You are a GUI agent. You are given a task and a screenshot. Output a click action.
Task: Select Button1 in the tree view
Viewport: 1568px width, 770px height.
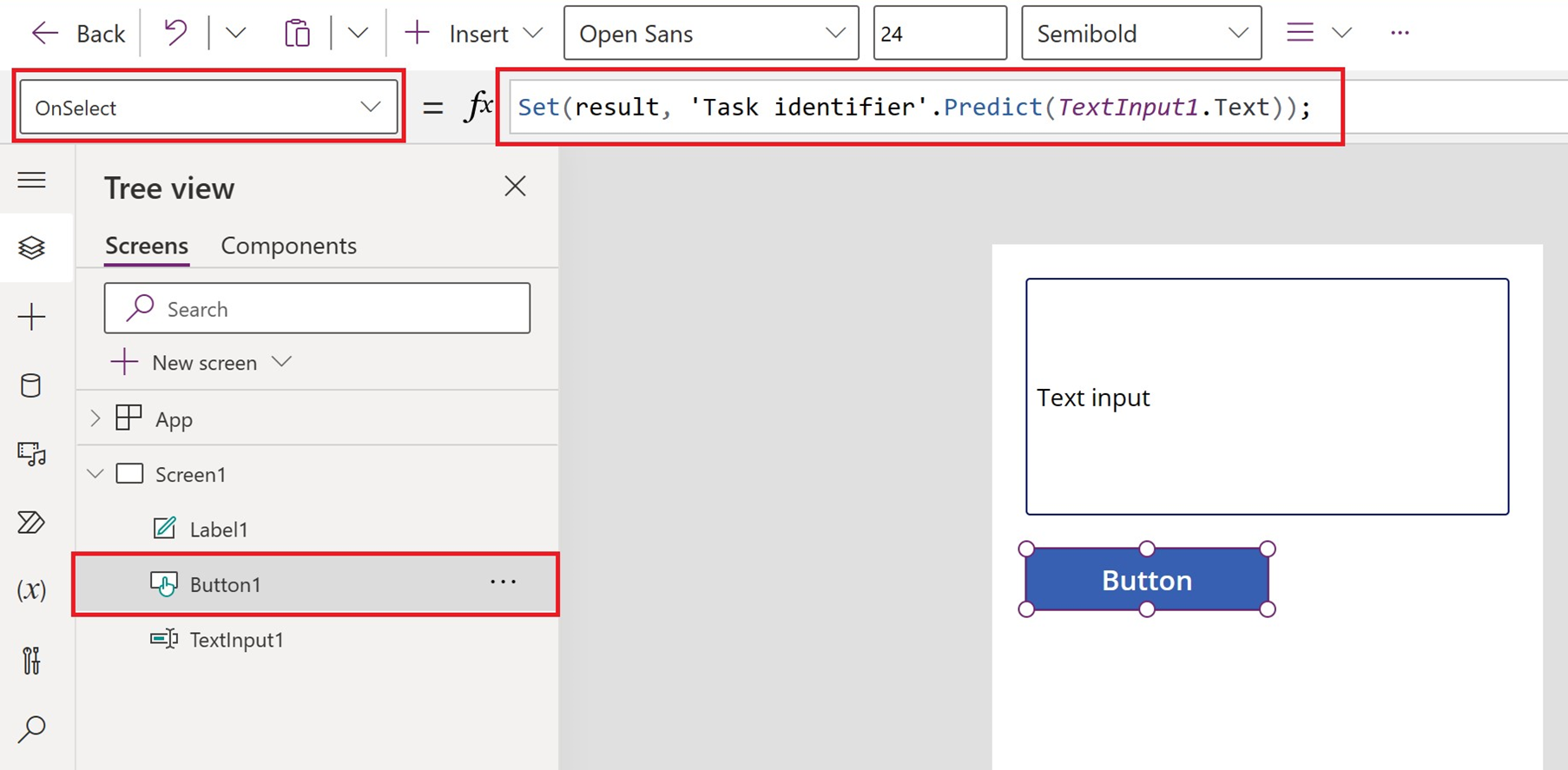pyautogui.click(x=225, y=584)
